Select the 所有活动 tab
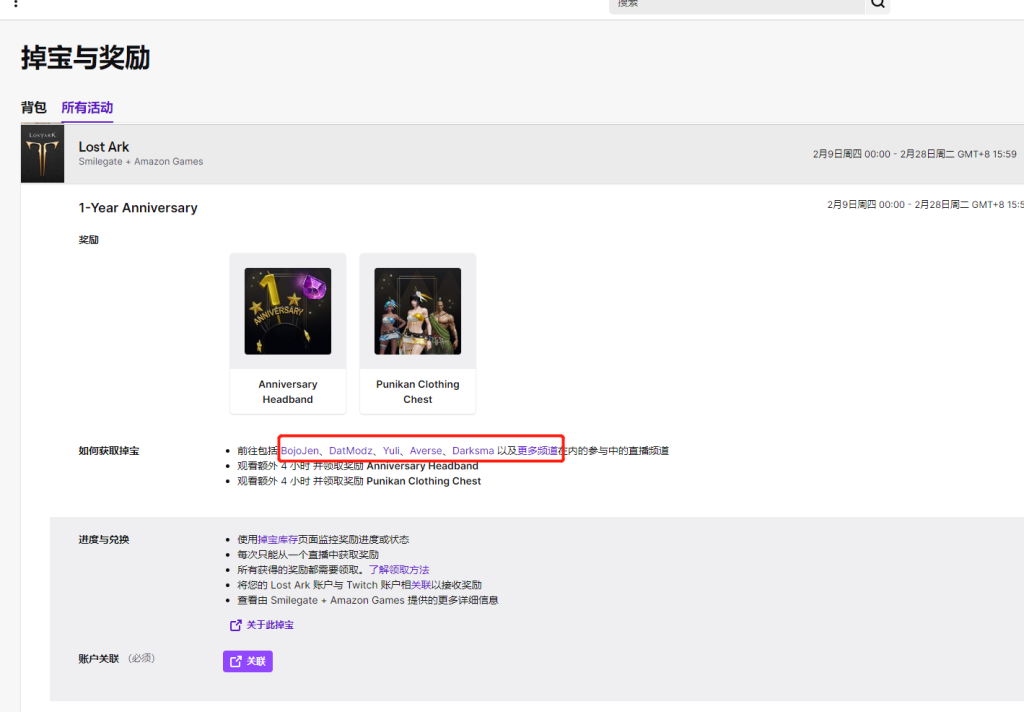The height and width of the screenshot is (712, 1024). tap(87, 107)
